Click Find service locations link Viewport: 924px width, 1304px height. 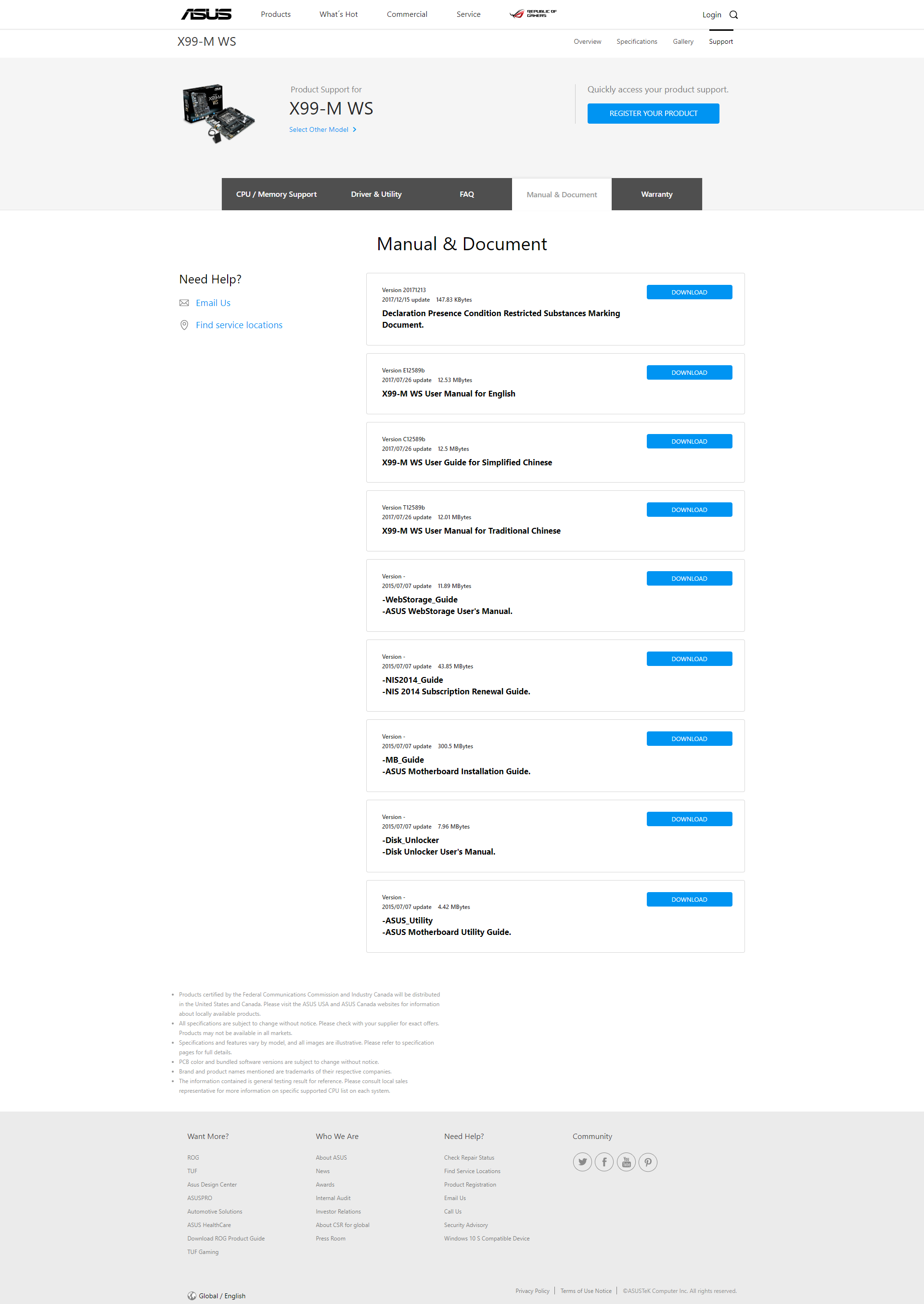[x=239, y=325]
